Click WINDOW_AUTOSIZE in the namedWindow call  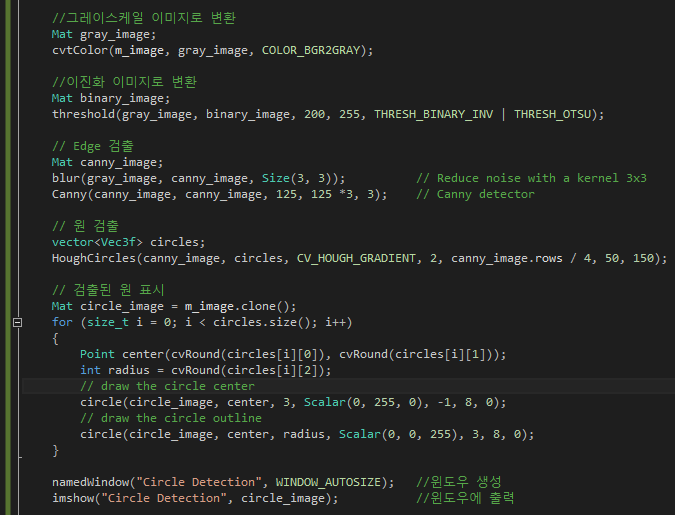point(328,482)
